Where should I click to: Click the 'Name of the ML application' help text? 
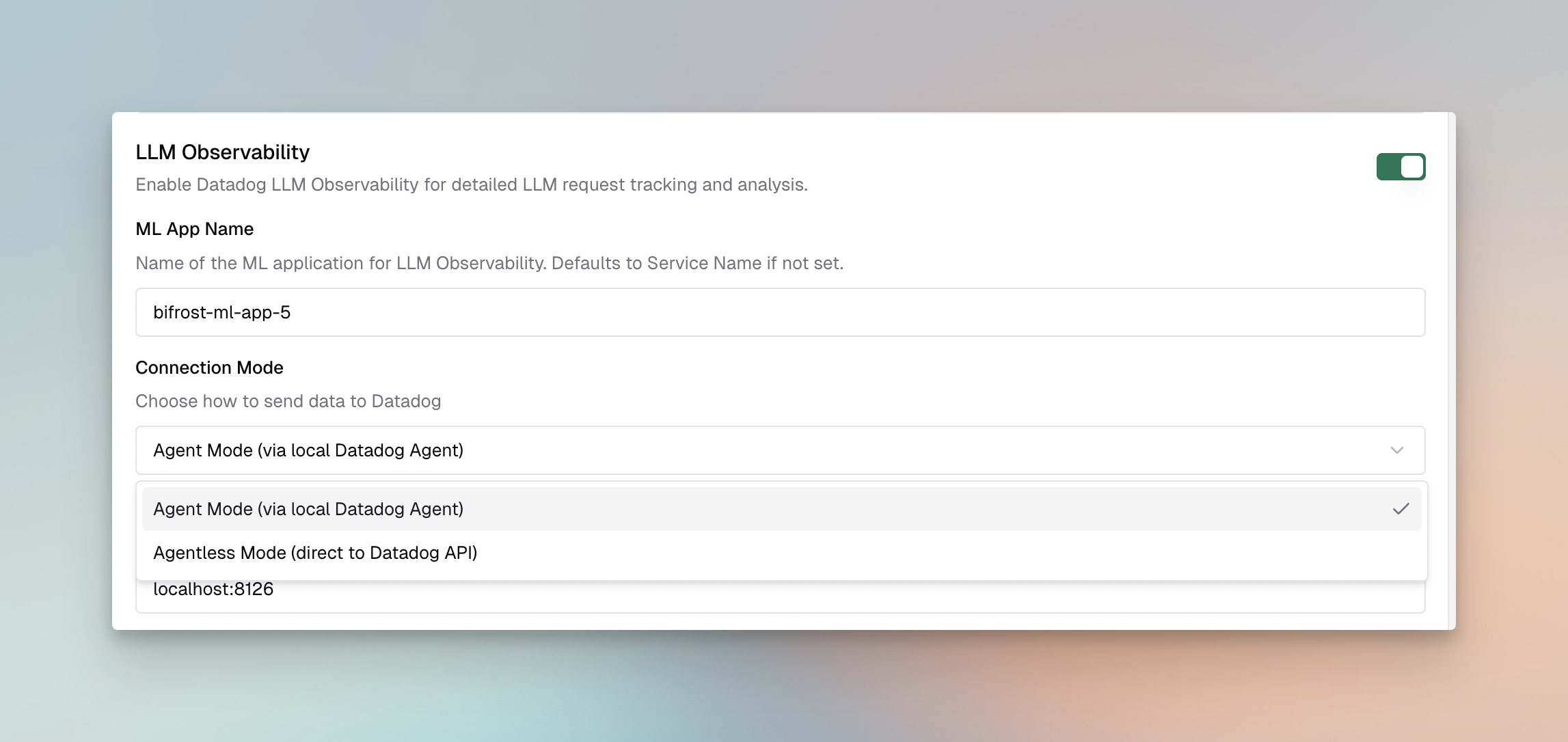(x=489, y=263)
